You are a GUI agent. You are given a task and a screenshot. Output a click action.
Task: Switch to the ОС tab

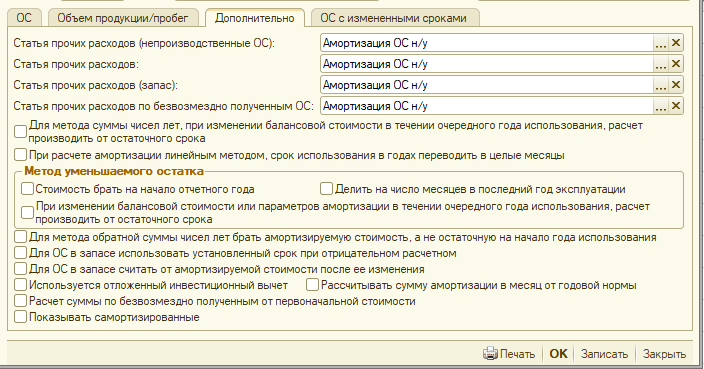pyautogui.click(x=24, y=18)
